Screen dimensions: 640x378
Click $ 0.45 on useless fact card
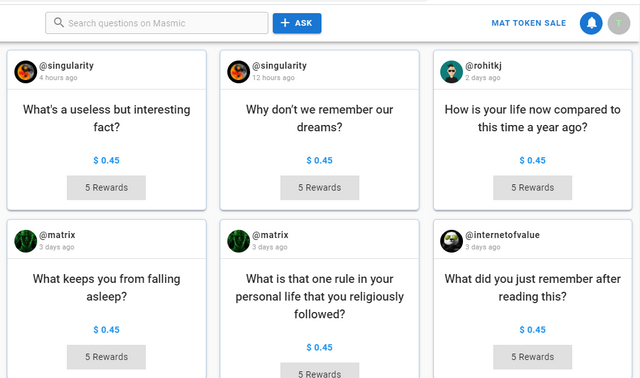click(107, 160)
